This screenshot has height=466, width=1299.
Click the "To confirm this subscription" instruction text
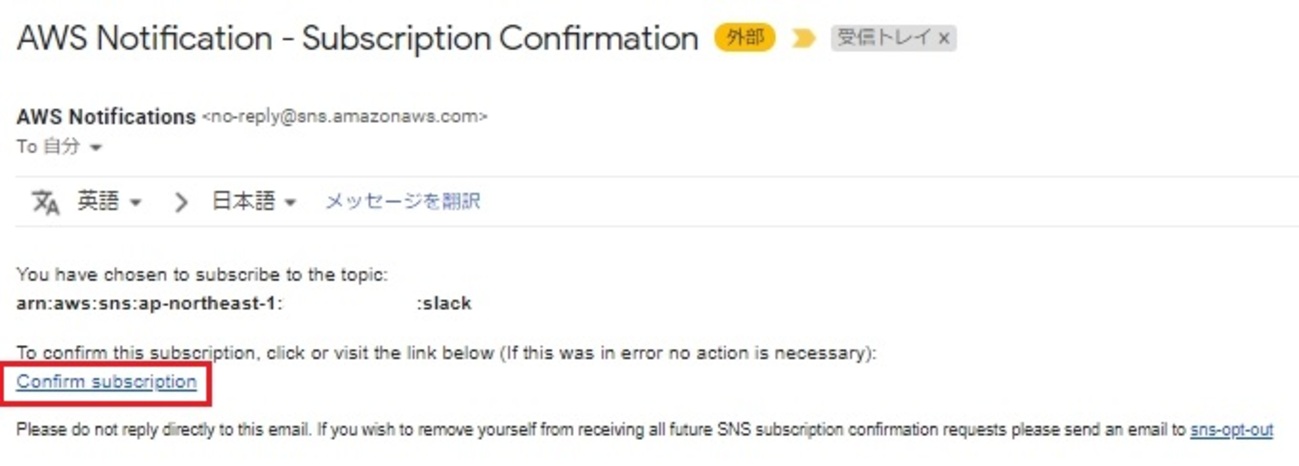pyautogui.click(x=446, y=354)
